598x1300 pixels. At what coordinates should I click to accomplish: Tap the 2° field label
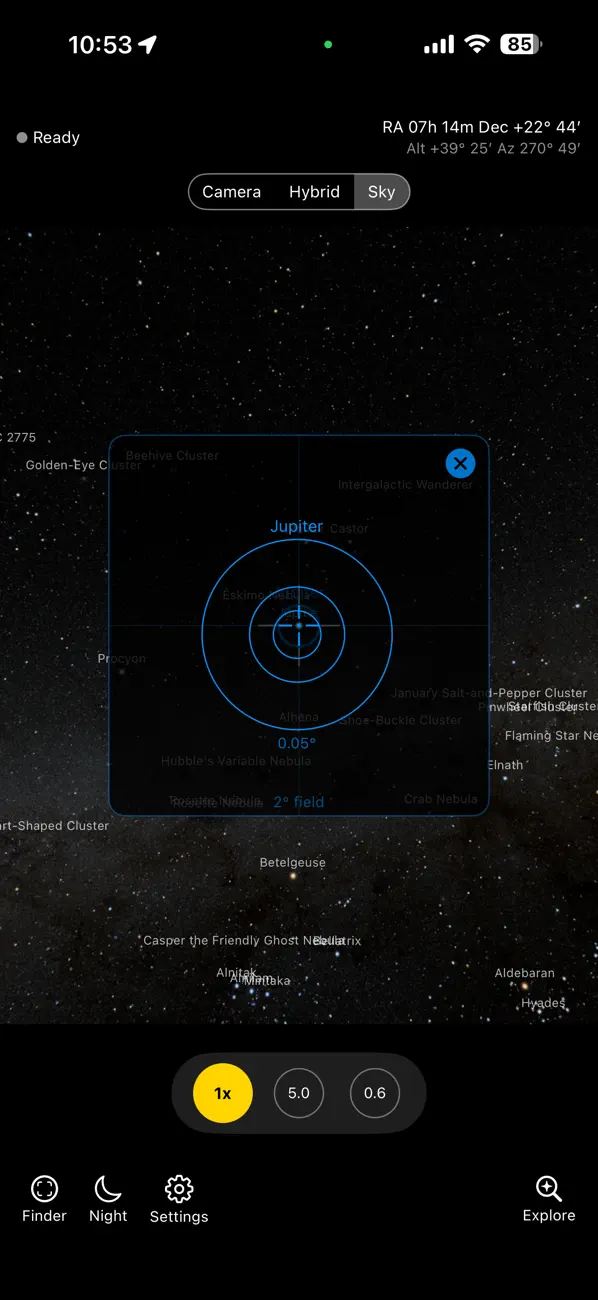pos(299,802)
